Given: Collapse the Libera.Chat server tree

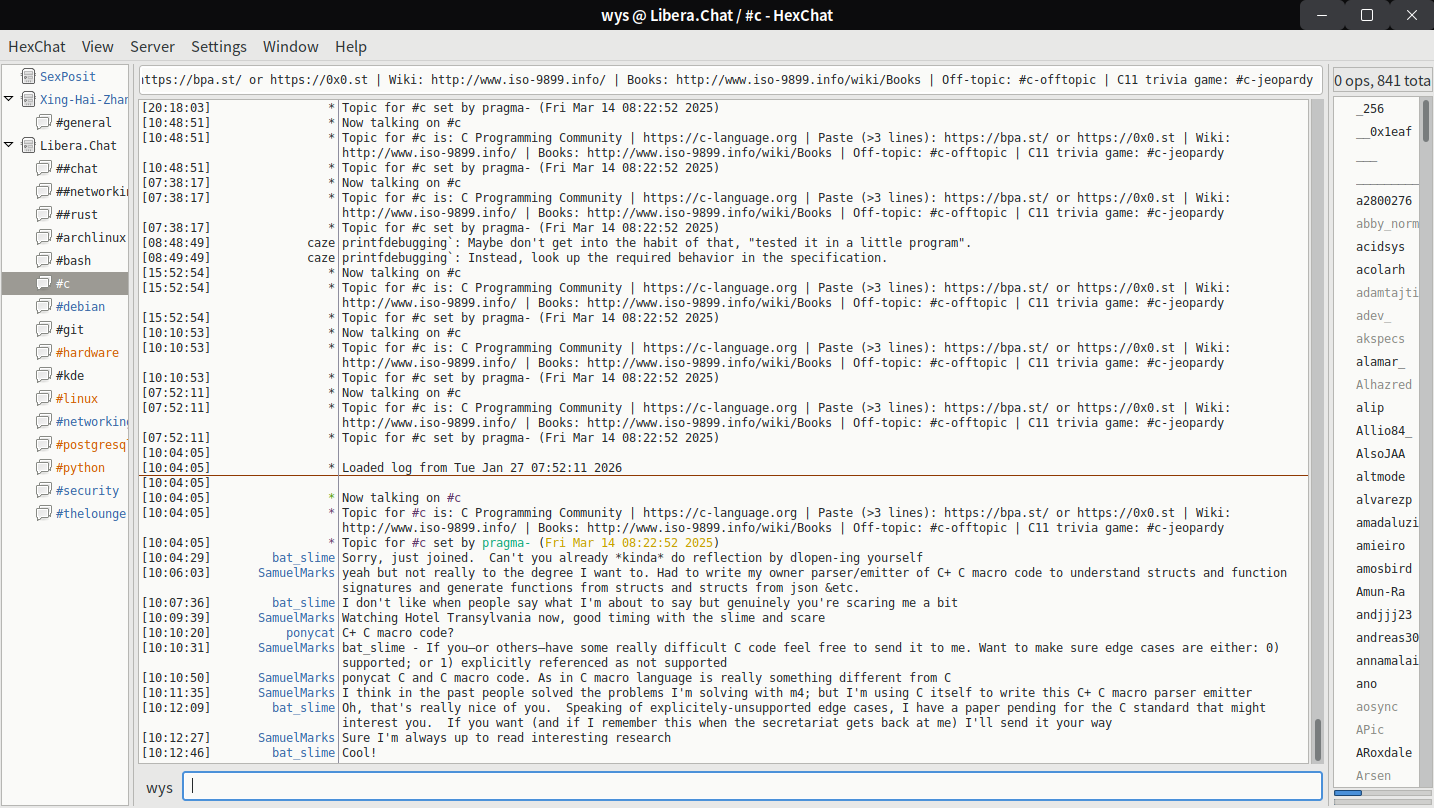Looking at the screenshot, I should point(9,146).
